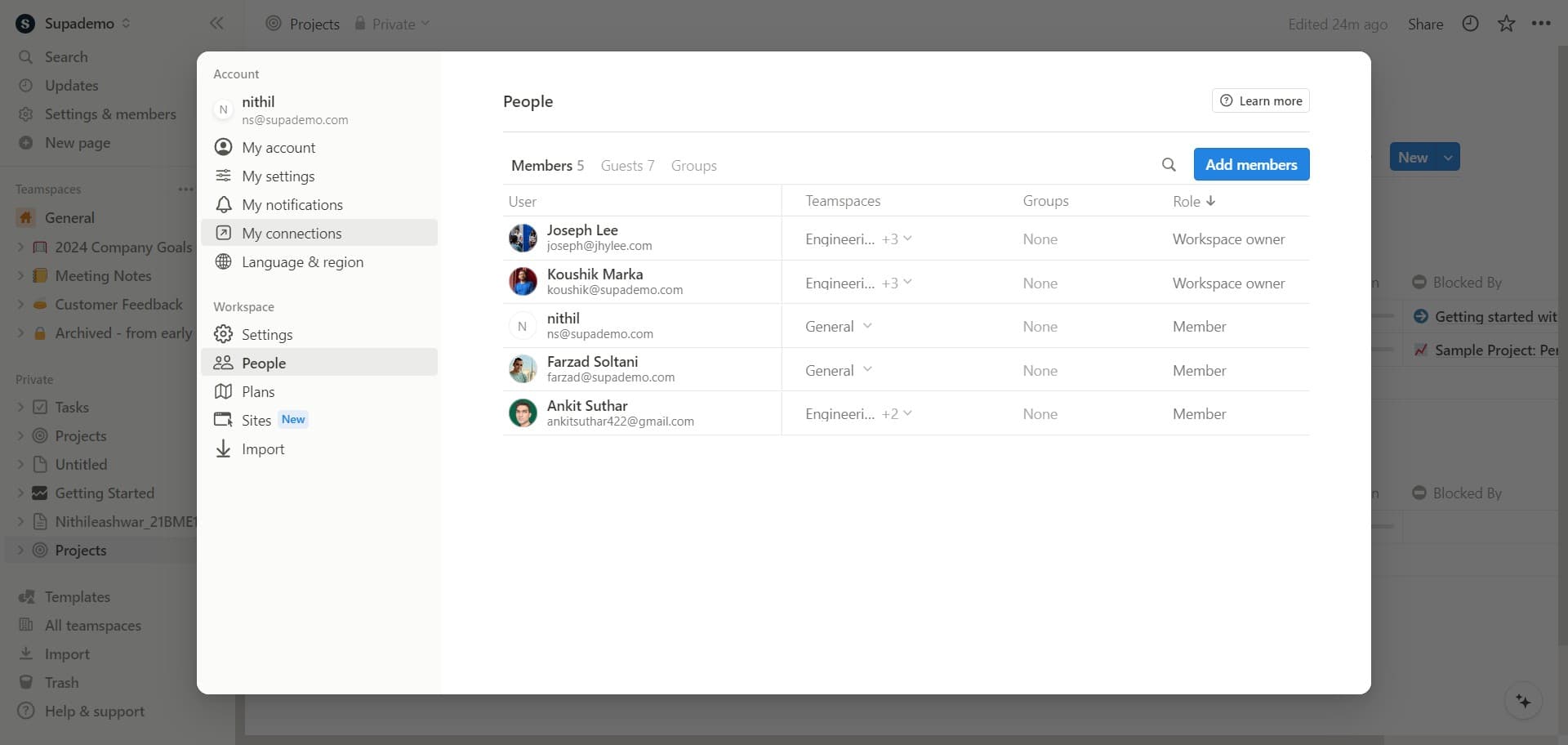Click the Trash icon in sidebar
Viewport: 1568px width, 745px height.
pos(26,682)
